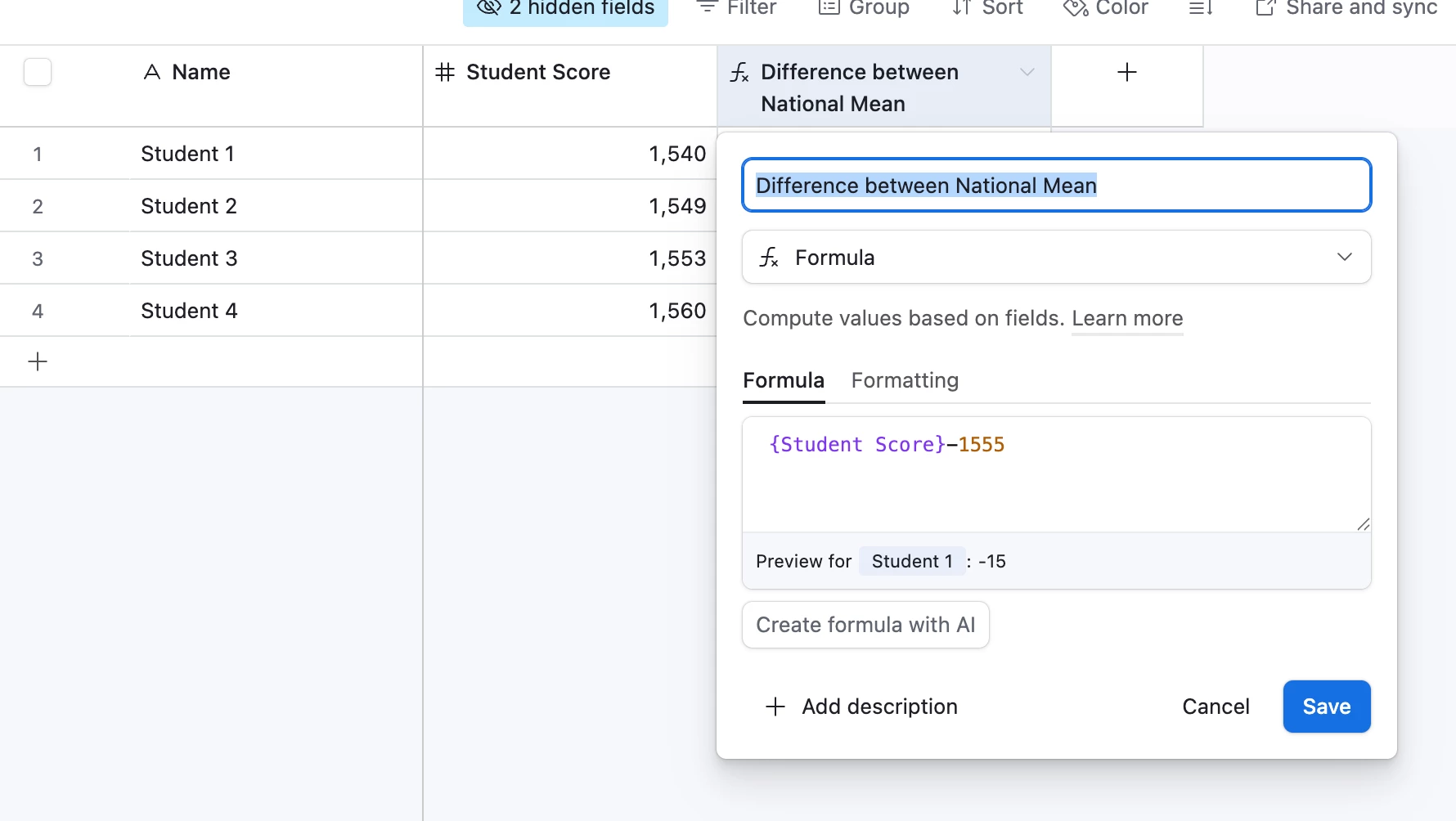Save the formula field
This screenshot has height=821, width=1456.
1326,707
